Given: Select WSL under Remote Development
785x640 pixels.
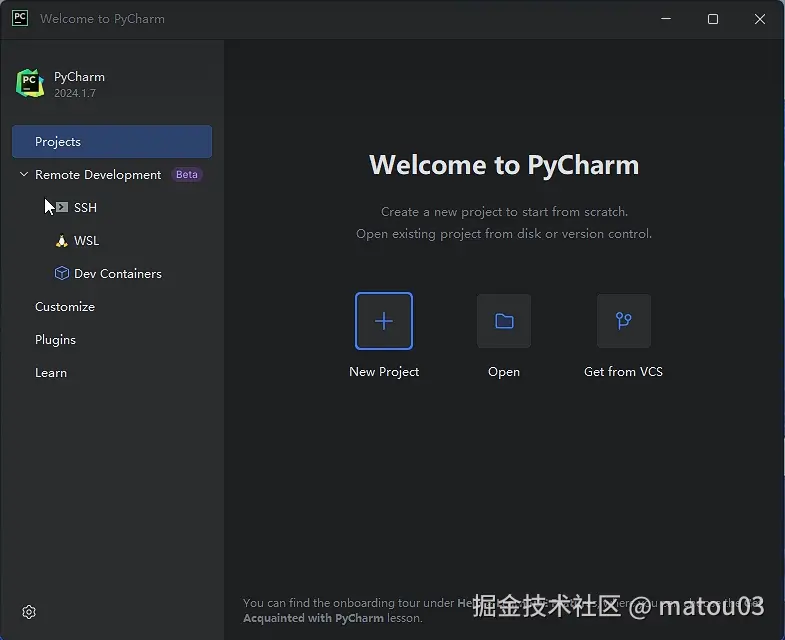Looking at the screenshot, I should [x=87, y=241].
